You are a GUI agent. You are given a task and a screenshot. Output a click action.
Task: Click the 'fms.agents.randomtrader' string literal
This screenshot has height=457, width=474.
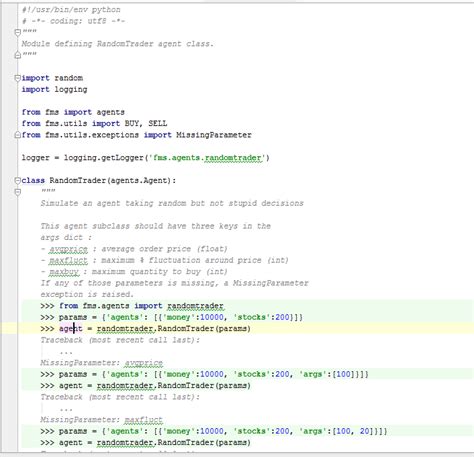click(207, 158)
